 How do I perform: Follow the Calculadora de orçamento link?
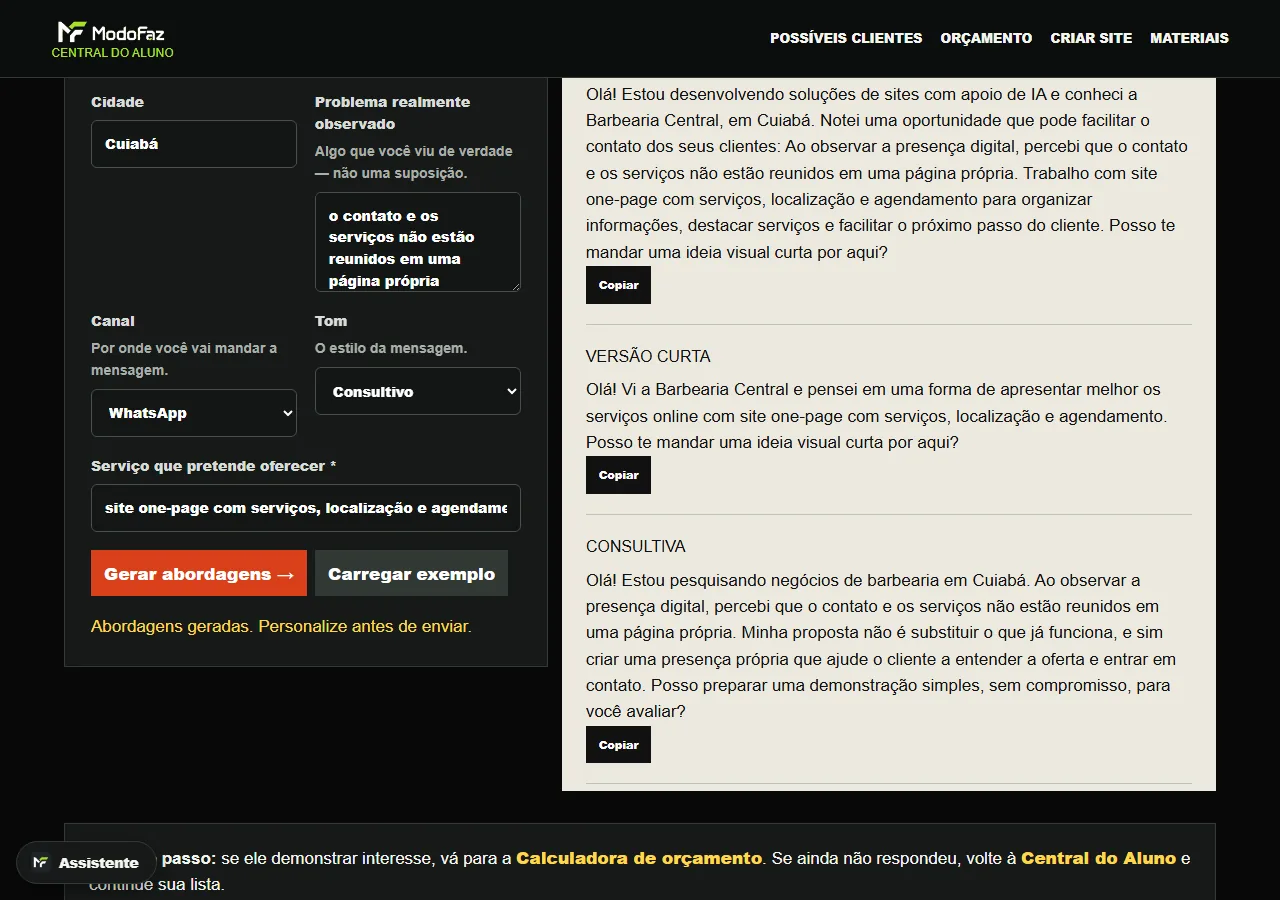[639, 858]
